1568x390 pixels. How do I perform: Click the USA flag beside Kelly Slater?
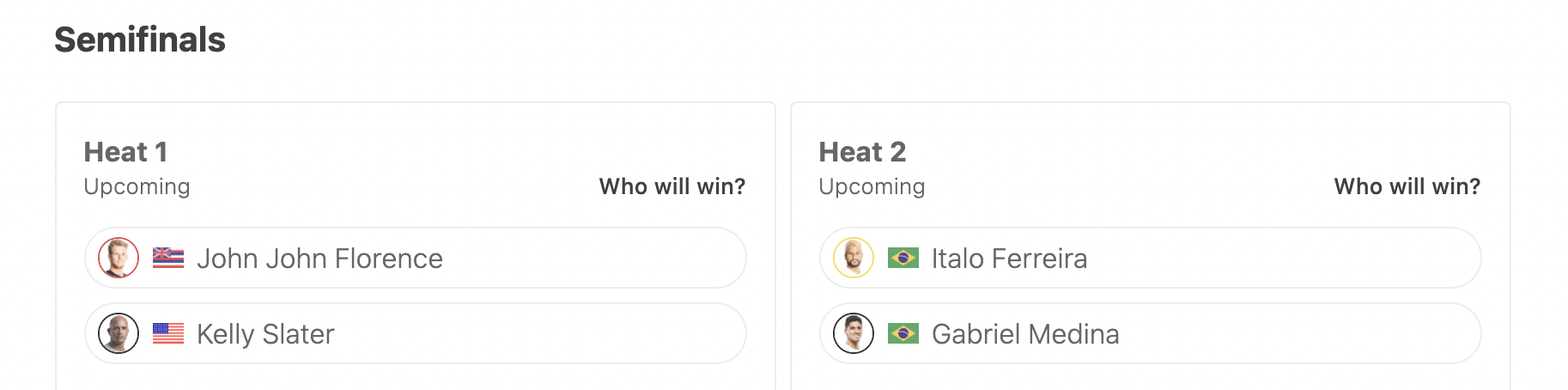click(168, 333)
